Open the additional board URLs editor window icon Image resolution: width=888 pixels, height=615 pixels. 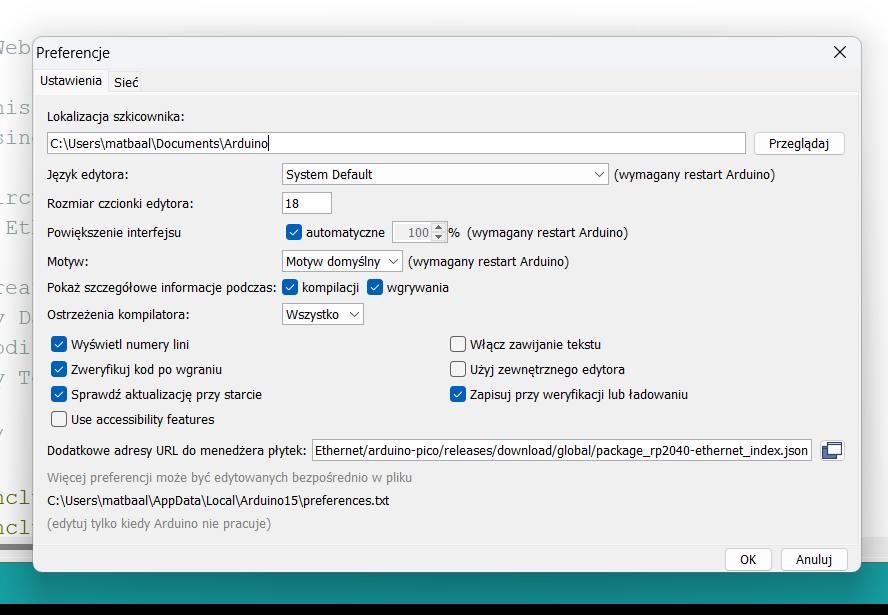click(832, 451)
